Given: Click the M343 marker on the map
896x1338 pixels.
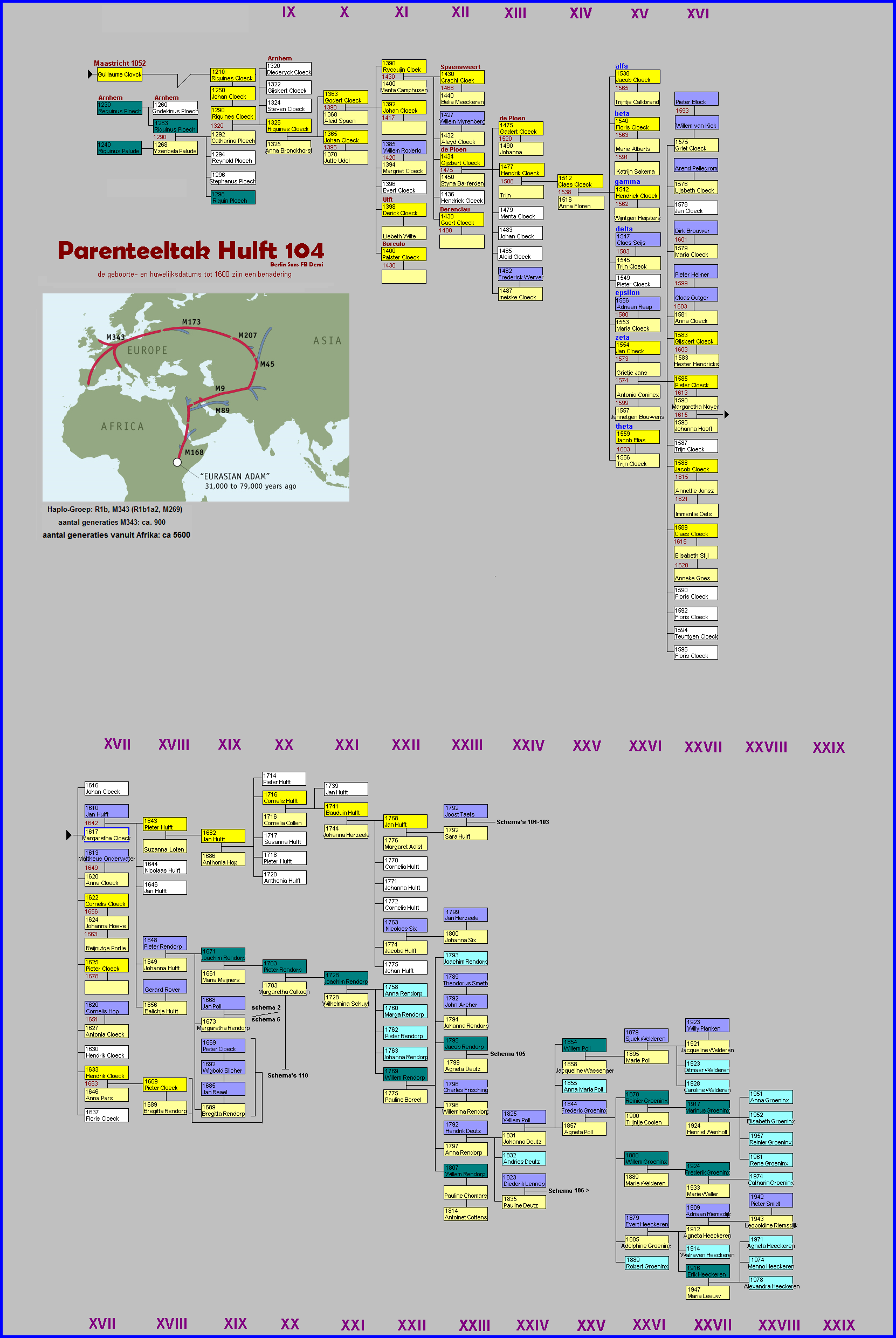Looking at the screenshot, I should [115, 337].
